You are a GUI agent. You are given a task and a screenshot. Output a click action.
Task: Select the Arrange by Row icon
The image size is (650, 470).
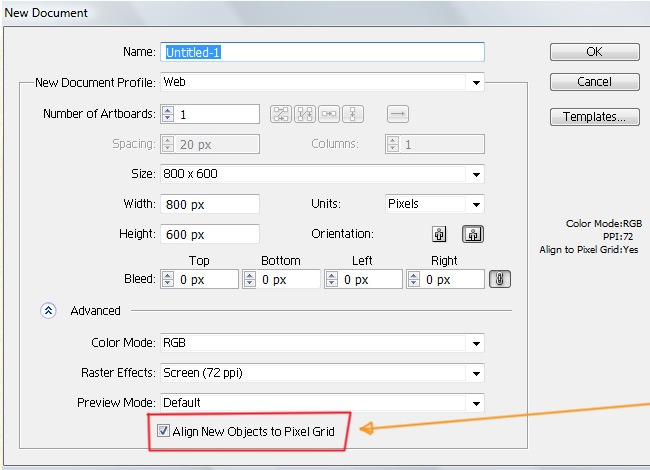click(330, 114)
